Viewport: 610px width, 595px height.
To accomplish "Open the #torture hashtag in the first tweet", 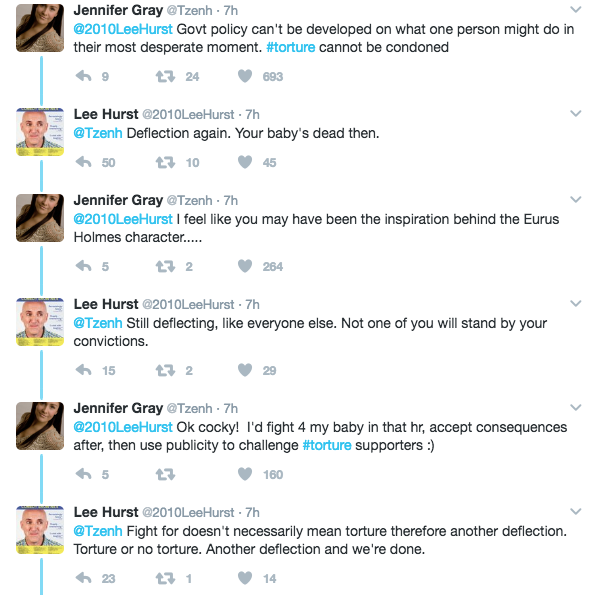I will [291, 47].
